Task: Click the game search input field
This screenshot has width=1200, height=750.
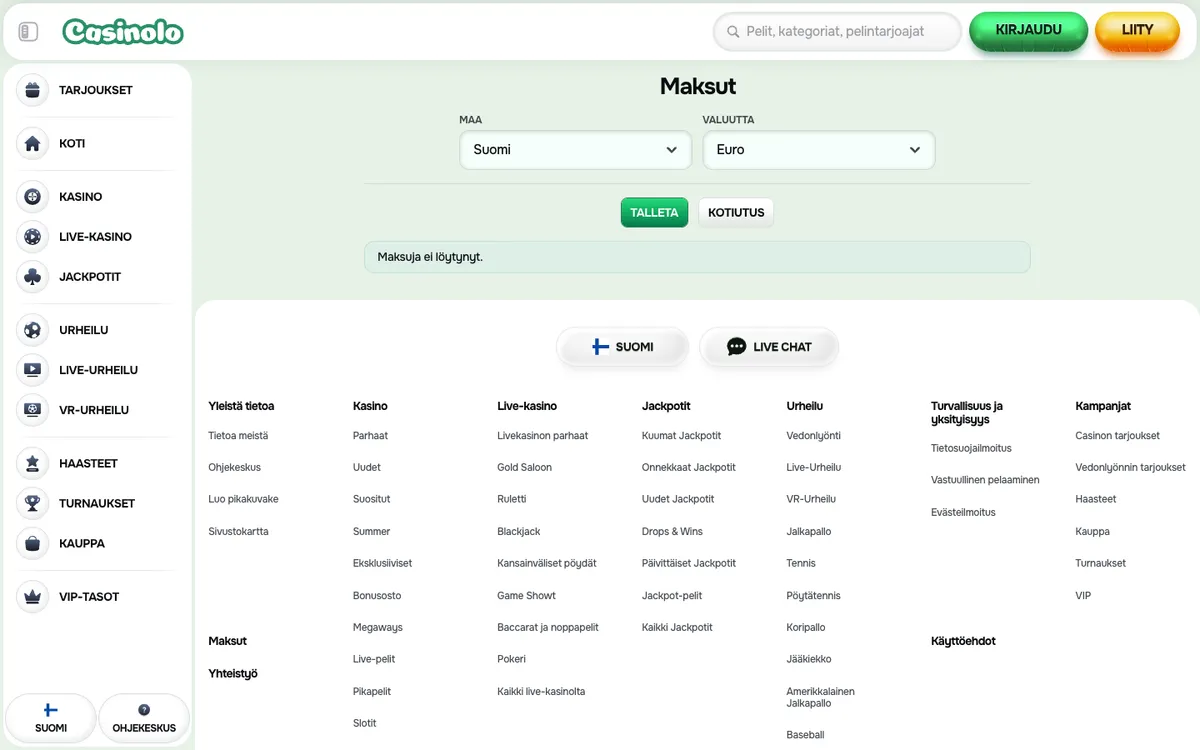Action: (837, 32)
